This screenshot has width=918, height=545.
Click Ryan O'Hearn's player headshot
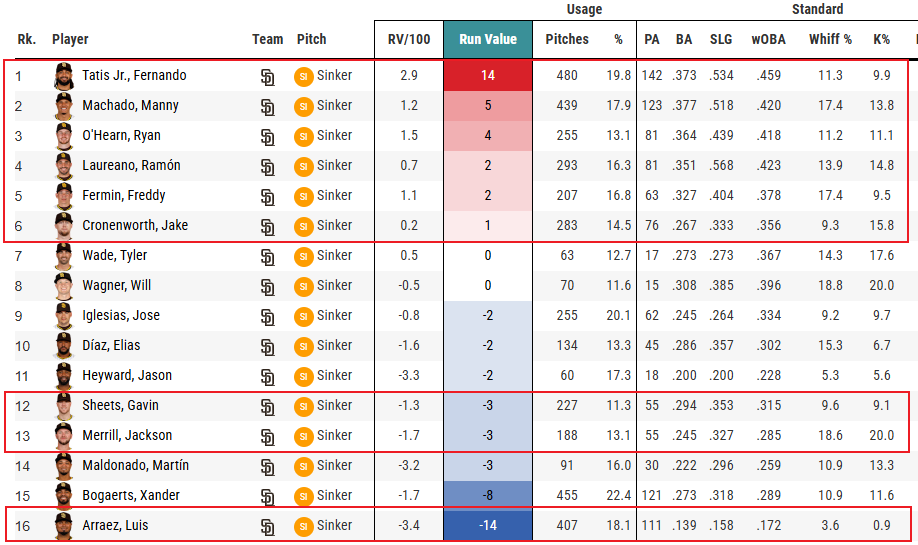tap(64, 136)
